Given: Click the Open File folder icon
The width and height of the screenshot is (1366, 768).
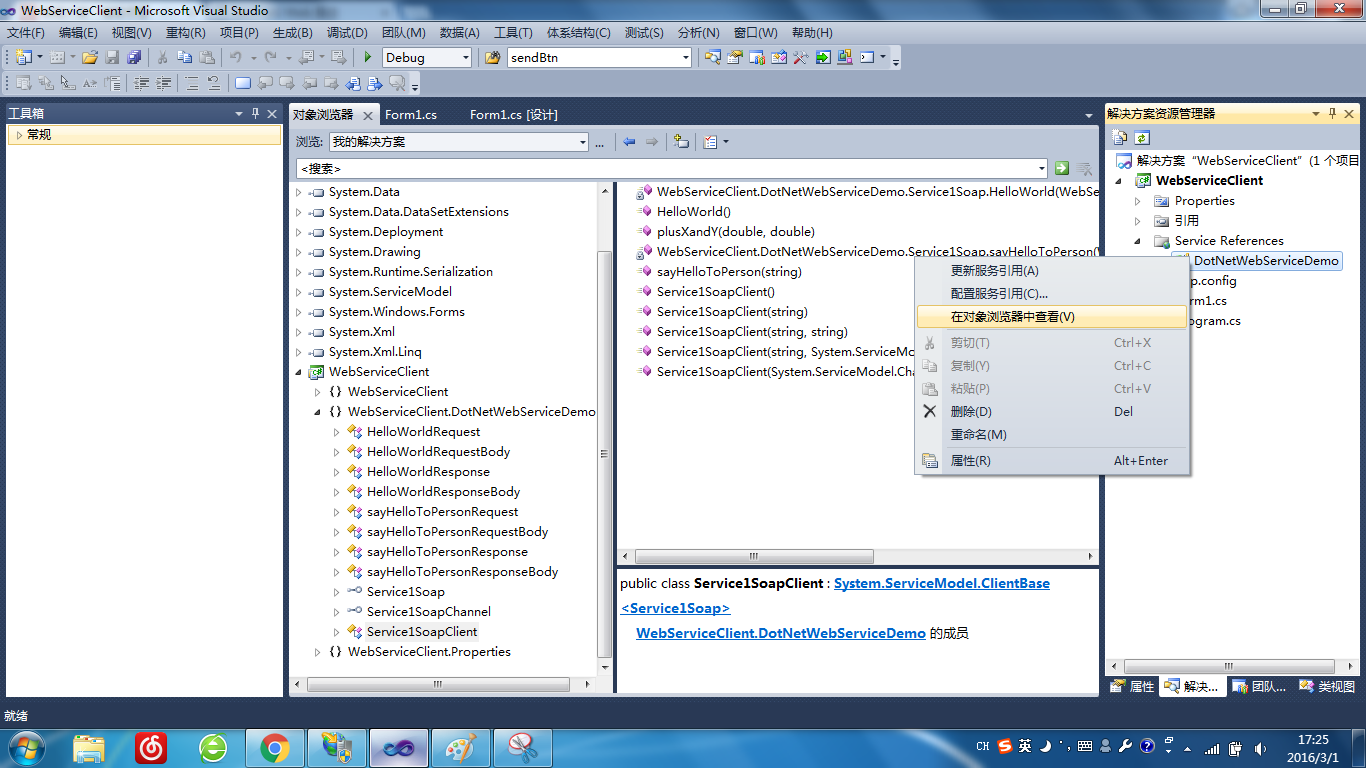Looking at the screenshot, I should coord(90,57).
